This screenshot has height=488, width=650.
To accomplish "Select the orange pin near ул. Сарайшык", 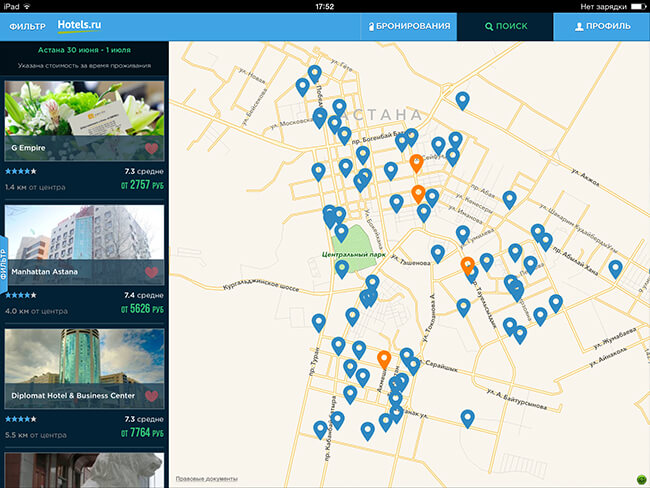I will click(384, 358).
